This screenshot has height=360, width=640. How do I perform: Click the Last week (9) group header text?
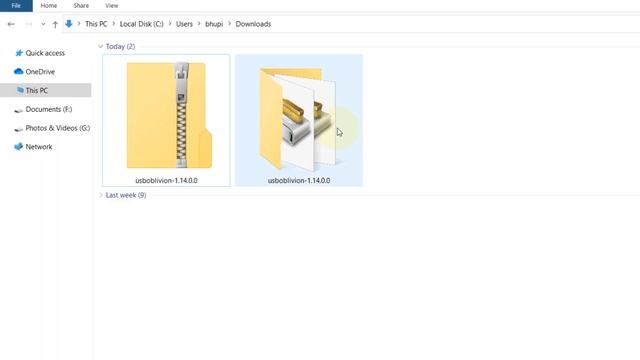tap(126, 195)
